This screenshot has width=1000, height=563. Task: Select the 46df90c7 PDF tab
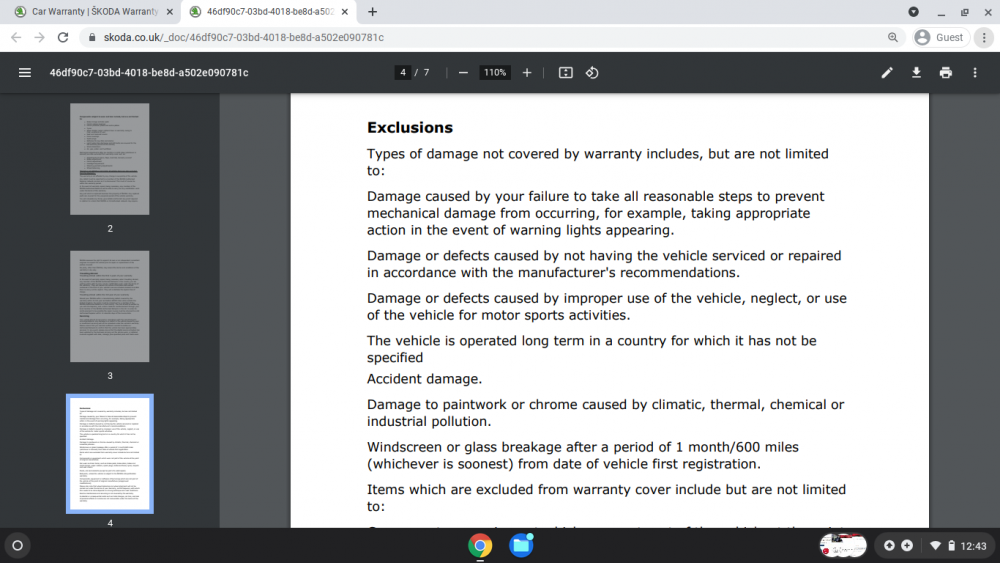(269, 11)
